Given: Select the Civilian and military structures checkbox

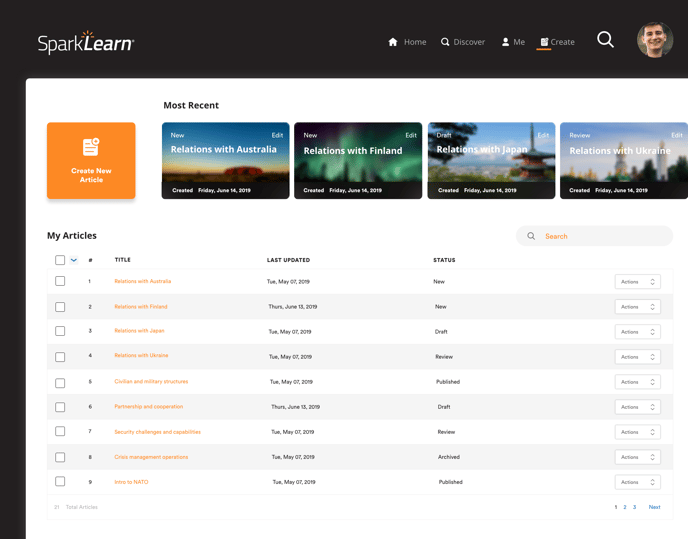Looking at the screenshot, I should [x=60, y=382].
